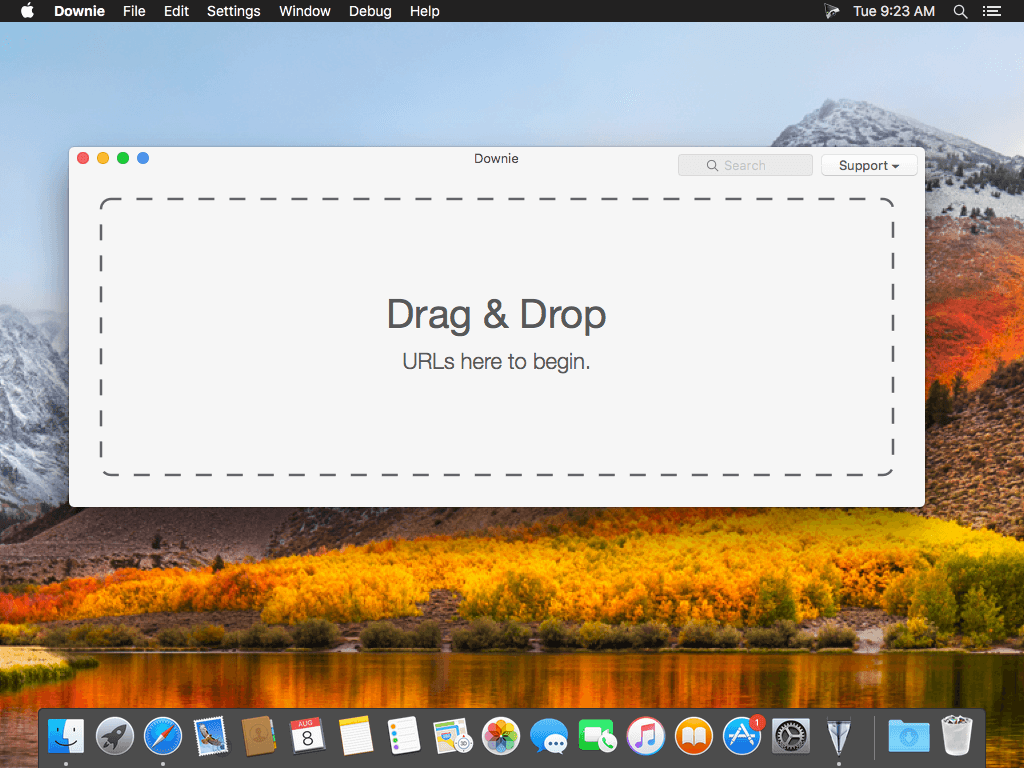Open the Edit menu
This screenshot has width=1024, height=768.
[176, 11]
